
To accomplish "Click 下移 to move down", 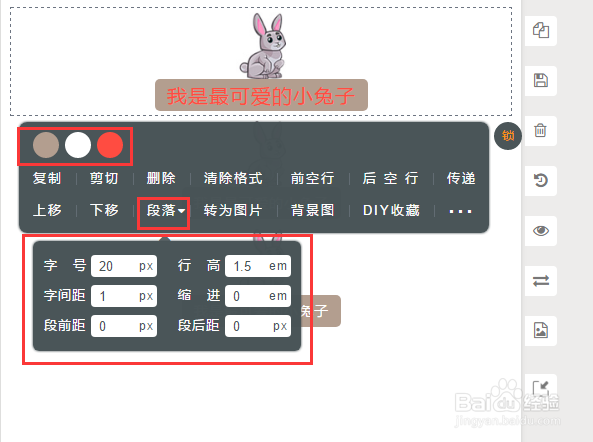I will 104,210.
